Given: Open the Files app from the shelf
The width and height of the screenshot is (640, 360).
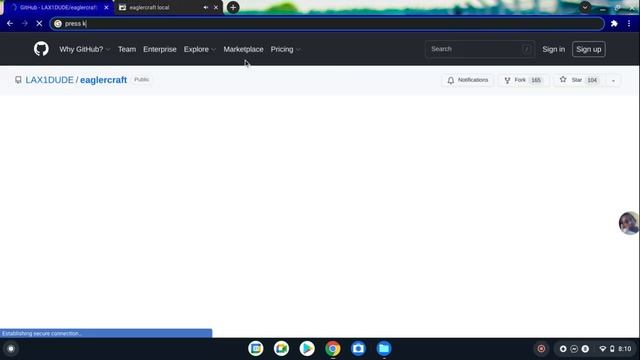Looking at the screenshot, I should 384,349.
